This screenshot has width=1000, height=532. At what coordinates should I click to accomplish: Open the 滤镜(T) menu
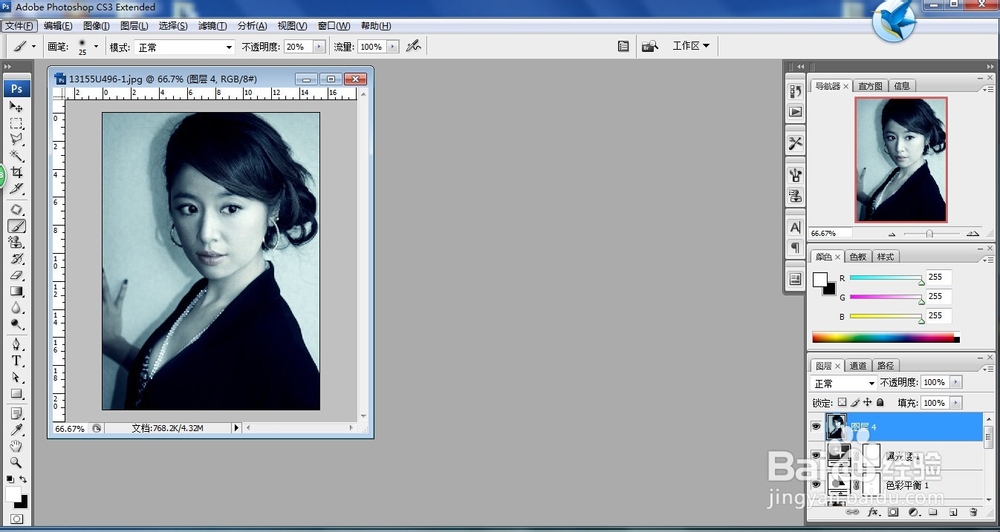pyautogui.click(x=212, y=26)
